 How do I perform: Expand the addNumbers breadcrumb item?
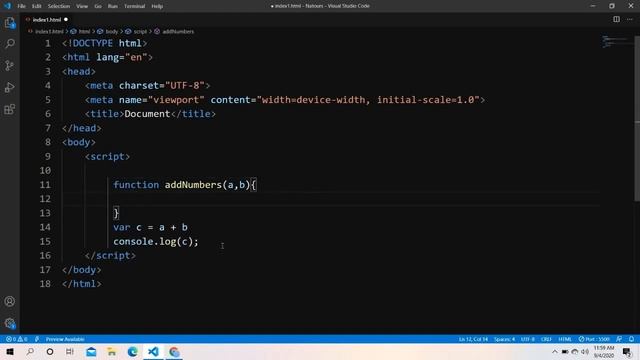[x=178, y=31]
